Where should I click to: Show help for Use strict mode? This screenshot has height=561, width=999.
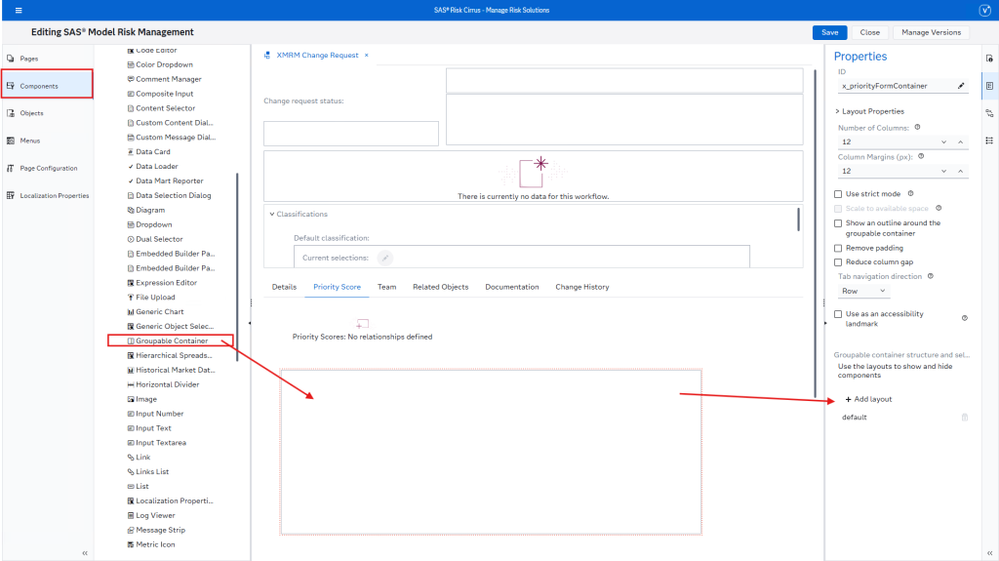(x=910, y=194)
